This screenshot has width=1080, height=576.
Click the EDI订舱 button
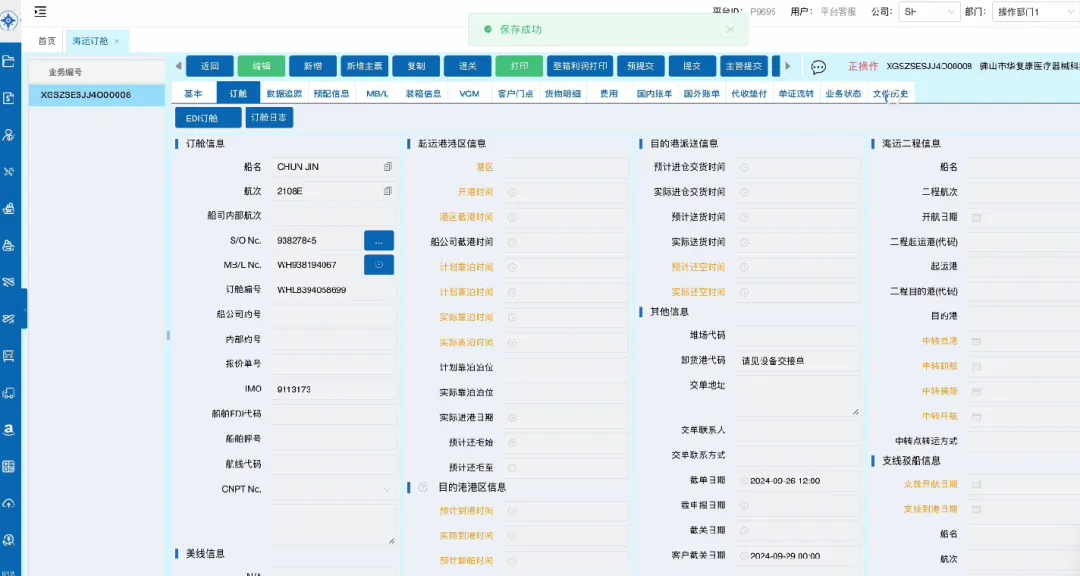coord(207,118)
